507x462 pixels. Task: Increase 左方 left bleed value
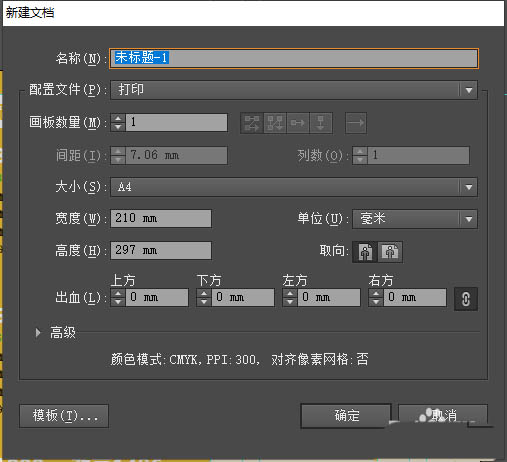(290, 294)
